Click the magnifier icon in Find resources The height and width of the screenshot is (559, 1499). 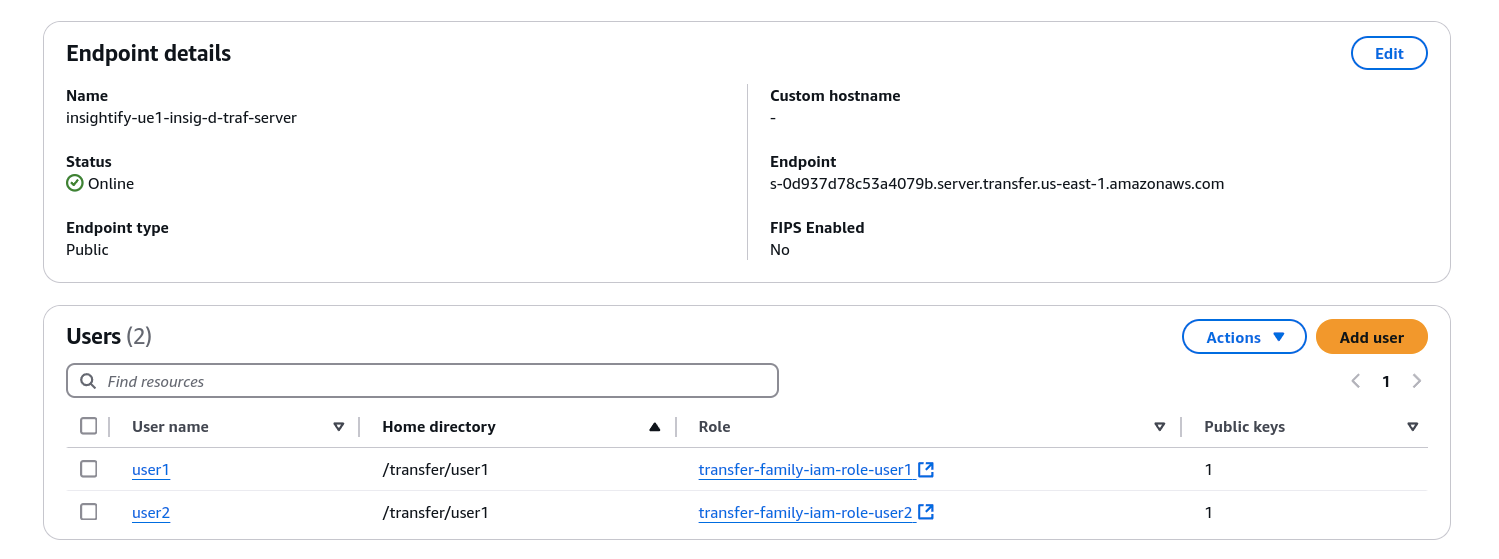coord(88,381)
